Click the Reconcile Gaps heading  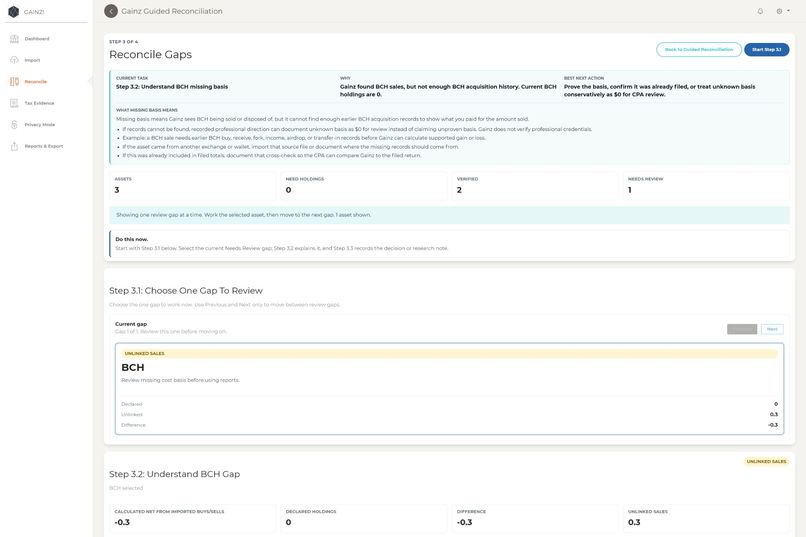[x=150, y=54]
